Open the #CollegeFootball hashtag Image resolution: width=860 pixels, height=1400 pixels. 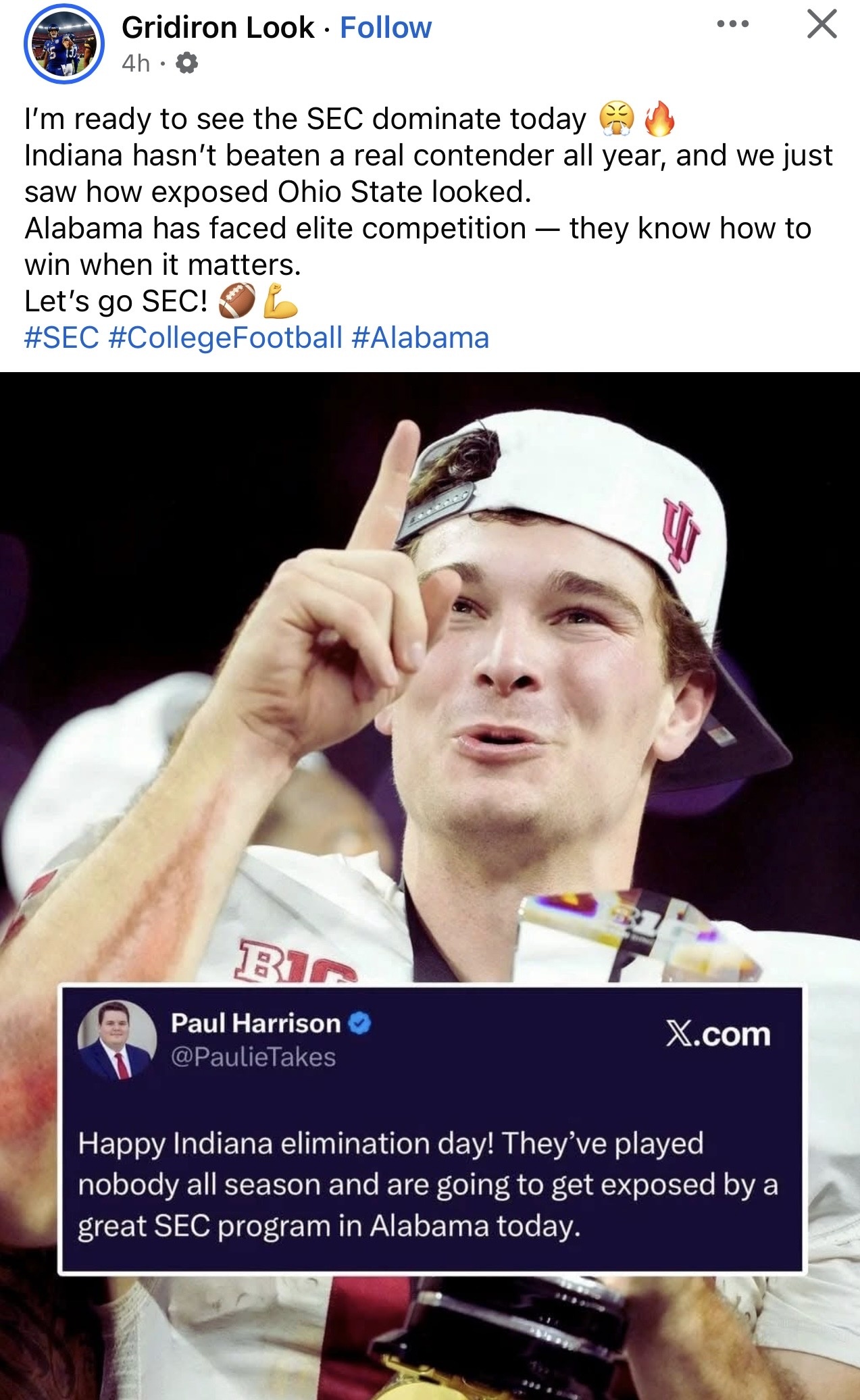(x=225, y=338)
